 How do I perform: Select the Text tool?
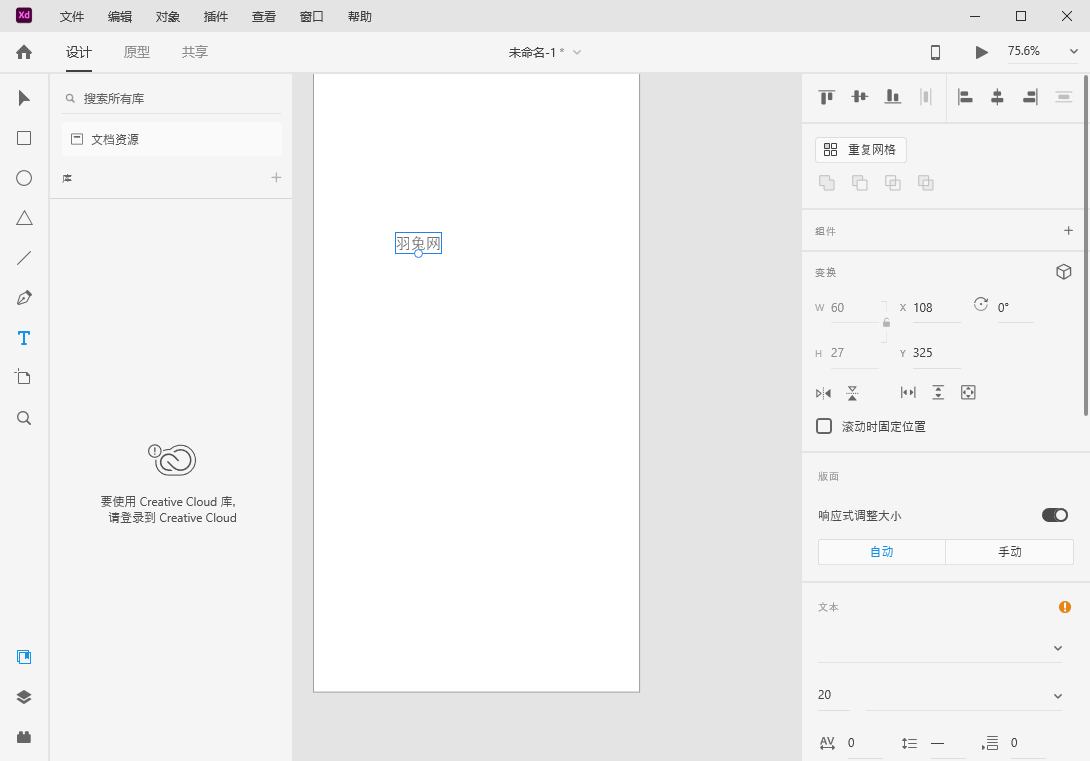click(x=24, y=338)
